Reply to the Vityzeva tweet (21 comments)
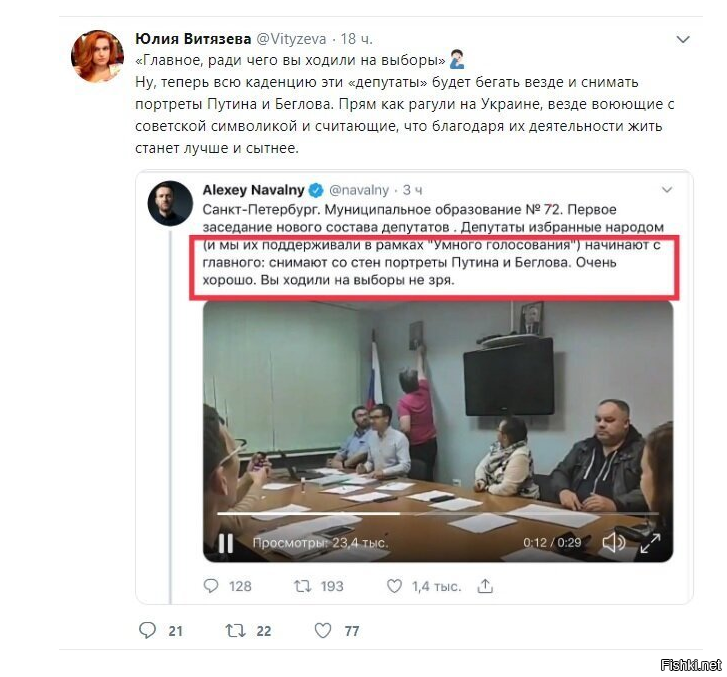Image resolution: width=727 pixels, height=677 pixels. click(147, 631)
